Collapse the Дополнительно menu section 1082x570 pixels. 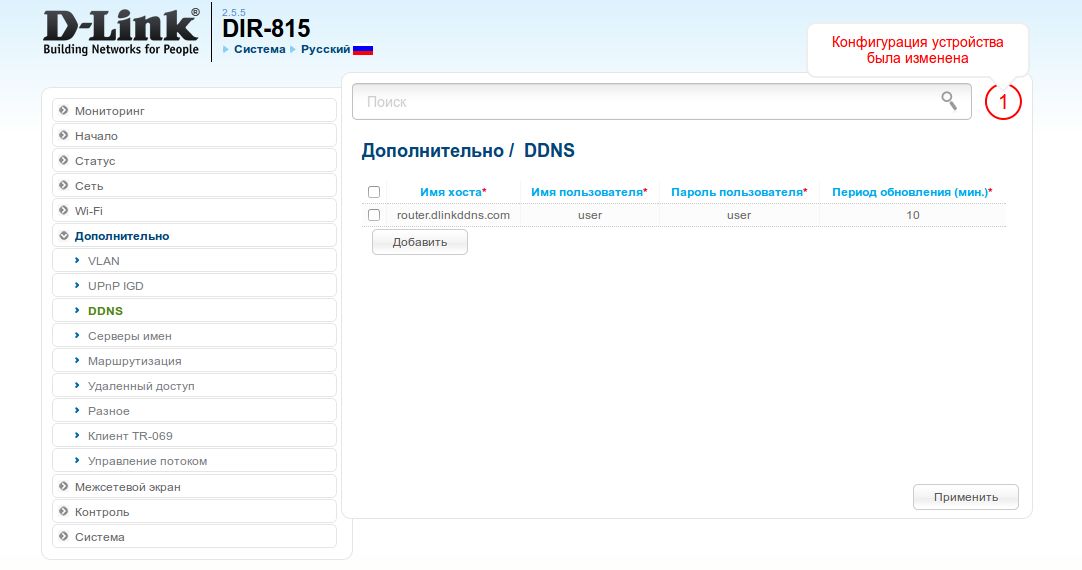(x=121, y=236)
